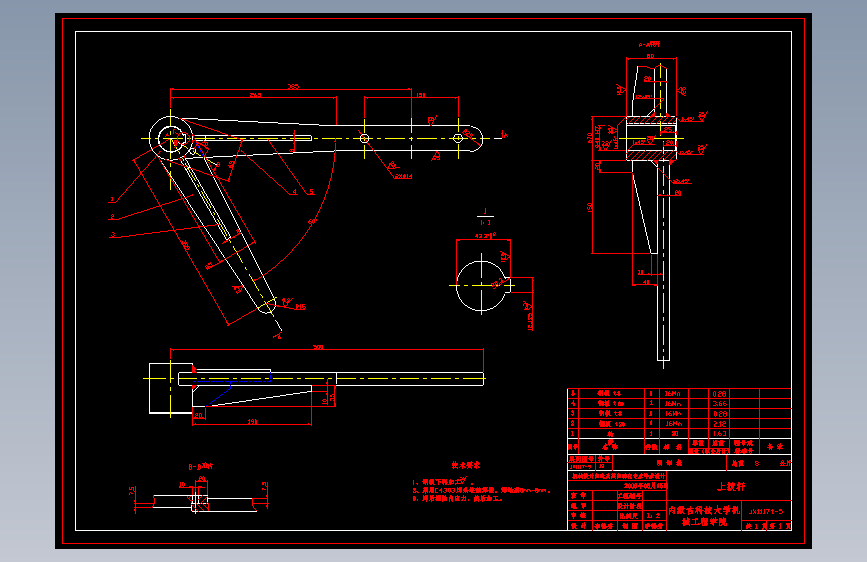Click the drawing title 上摇杆
The height and width of the screenshot is (562, 867).
coord(730,487)
